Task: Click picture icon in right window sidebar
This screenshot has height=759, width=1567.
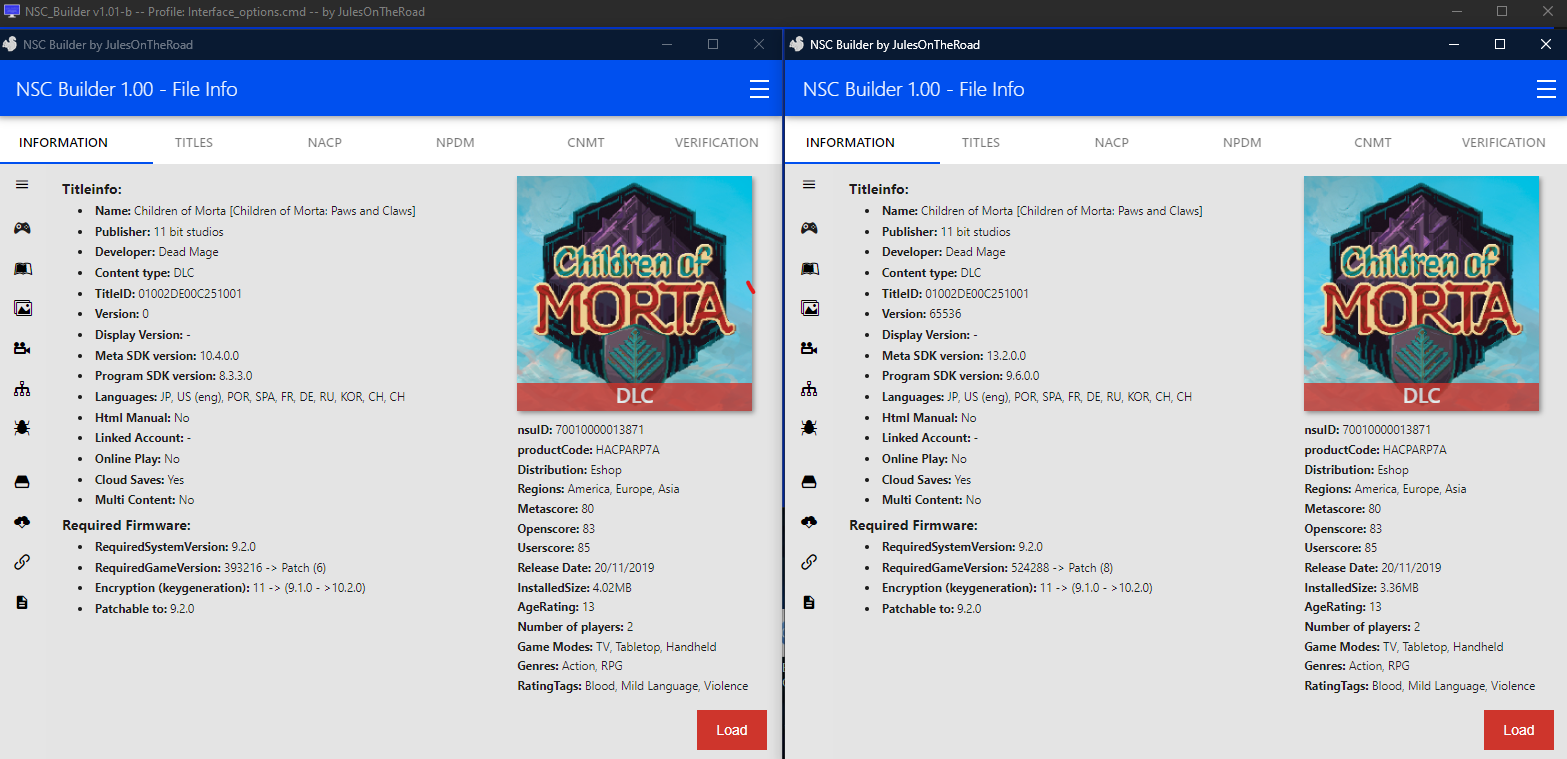Action: pos(810,308)
